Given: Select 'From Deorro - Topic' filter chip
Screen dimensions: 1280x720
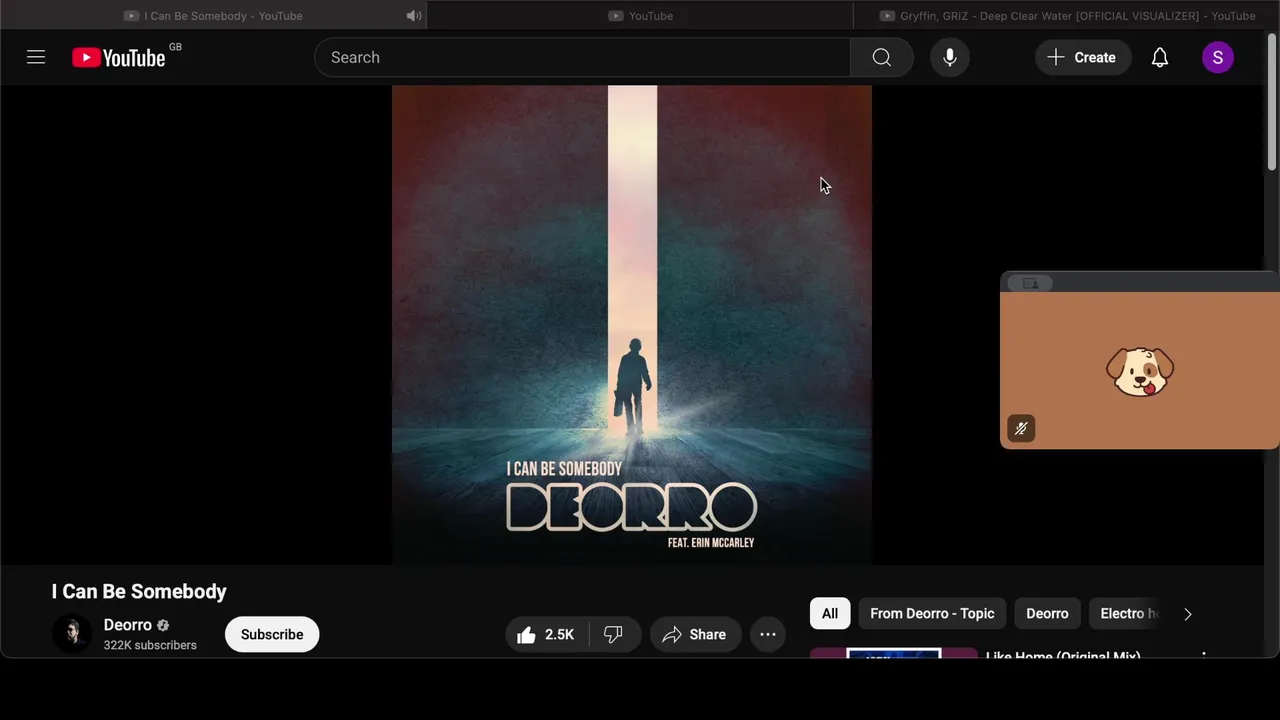Looking at the screenshot, I should point(932,613).
